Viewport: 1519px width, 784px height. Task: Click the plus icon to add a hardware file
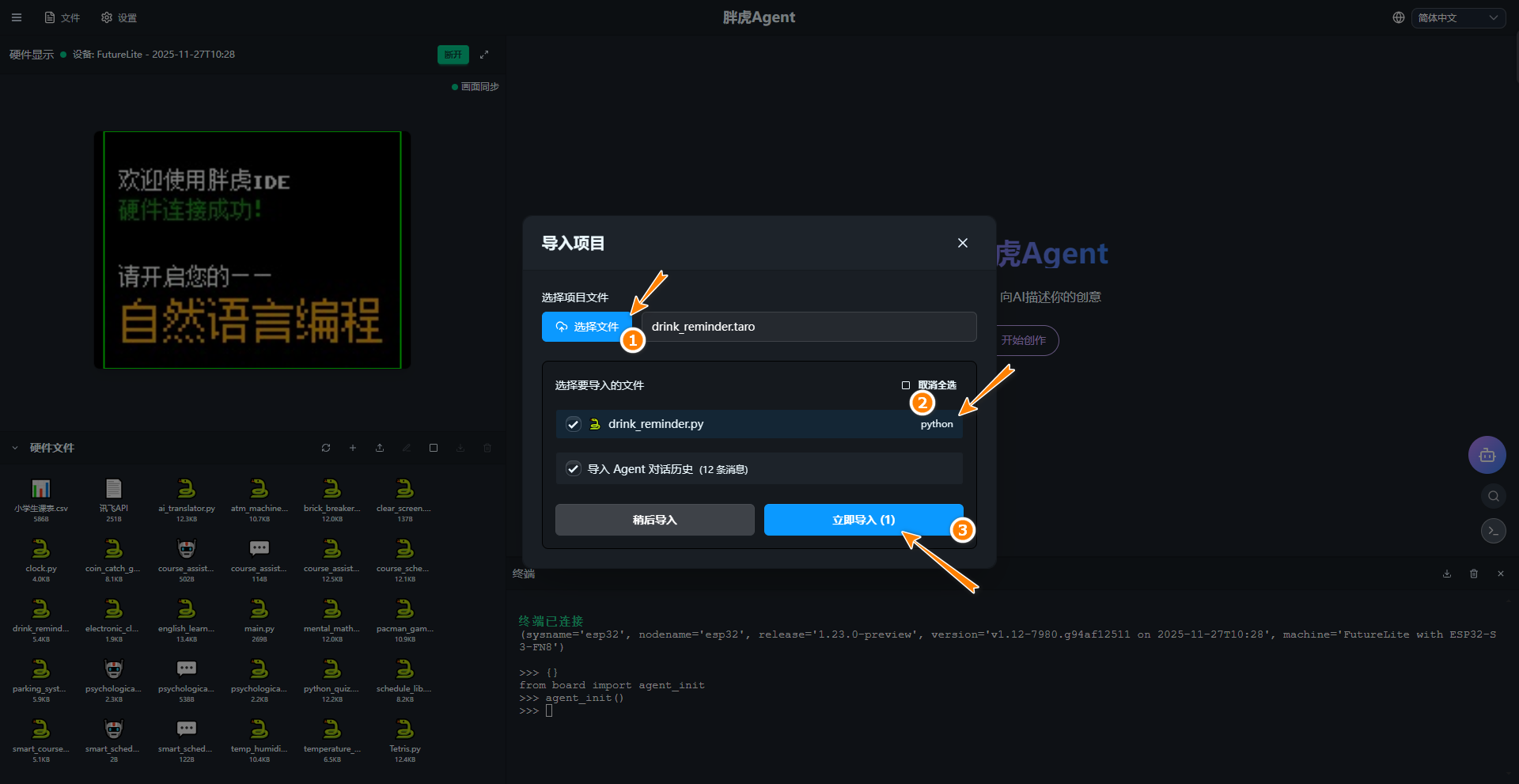(353, 448)
